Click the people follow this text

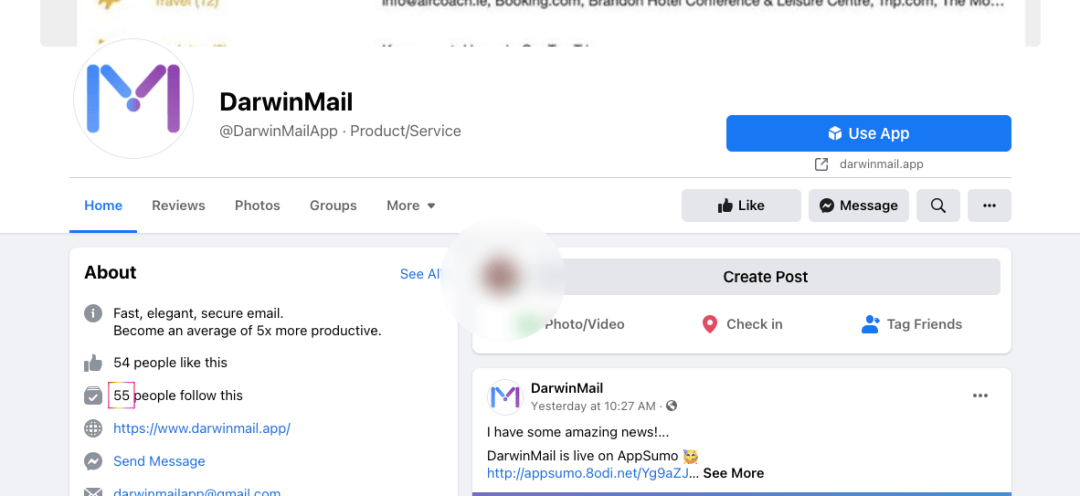[x=188, y=395]
